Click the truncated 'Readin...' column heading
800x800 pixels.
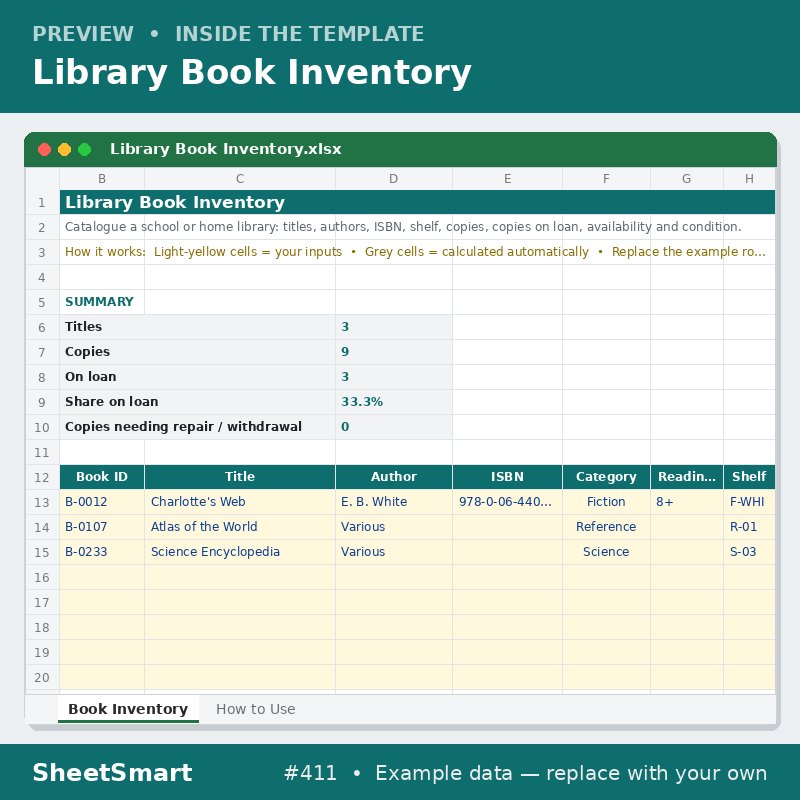tap(687, 477)
